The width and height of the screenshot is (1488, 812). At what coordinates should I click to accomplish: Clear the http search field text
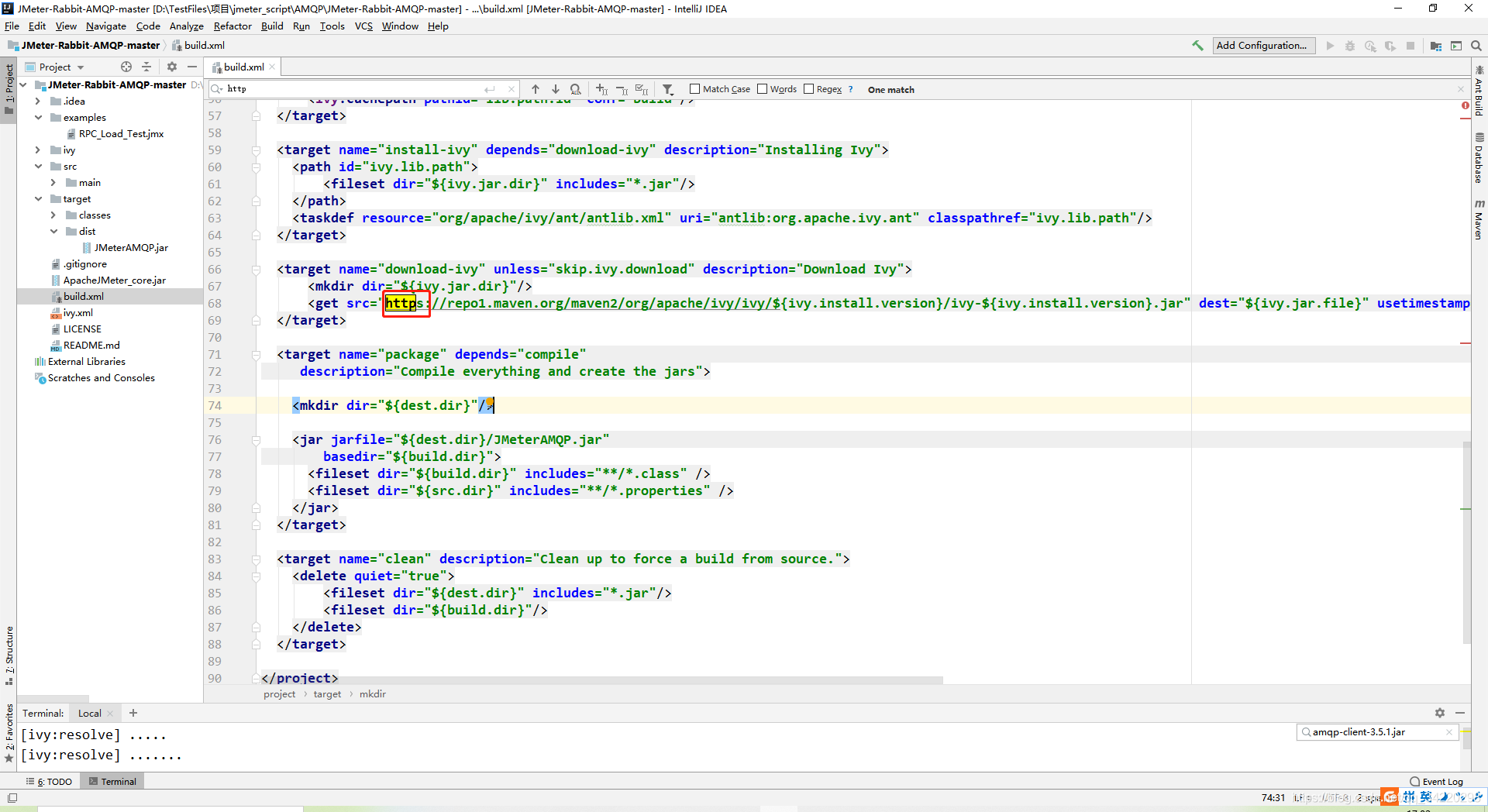click(511, 89)
